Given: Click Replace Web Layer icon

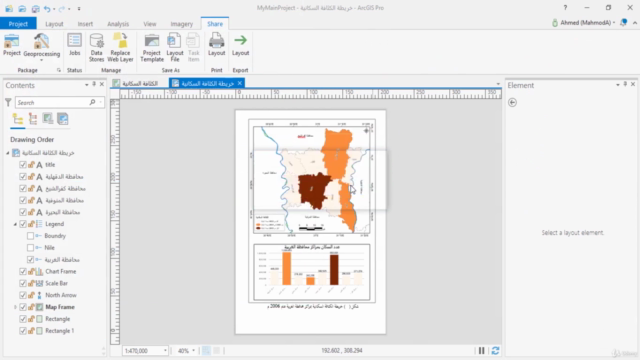Looking at the screenshot, I should (x=120, y=48).
